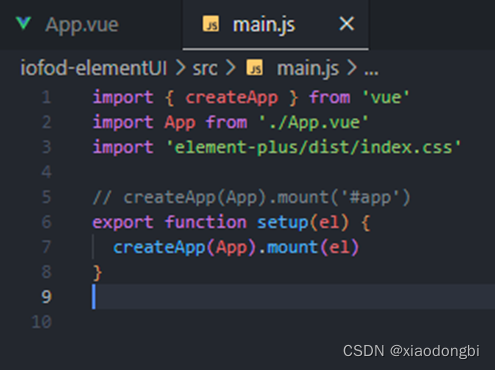Open the src breadcrumb segment

205,69
